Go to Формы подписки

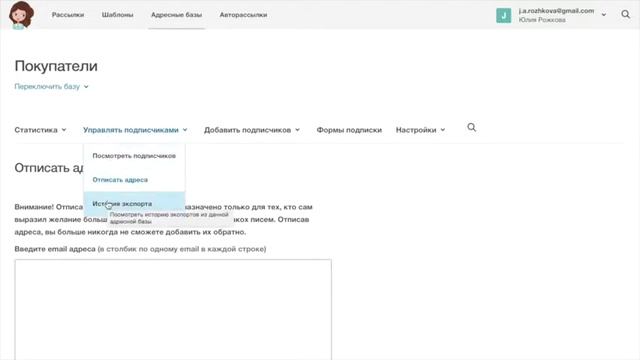click(349, 130)
